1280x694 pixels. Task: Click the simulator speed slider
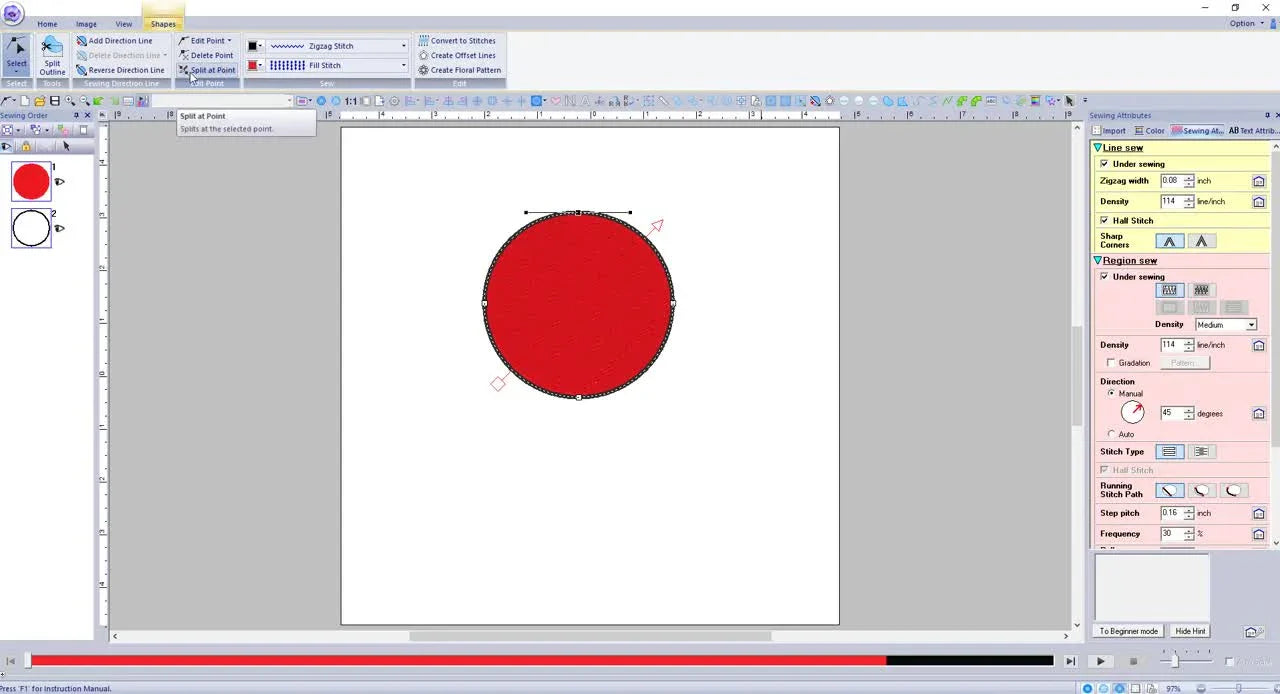(x=1174, y=661)
